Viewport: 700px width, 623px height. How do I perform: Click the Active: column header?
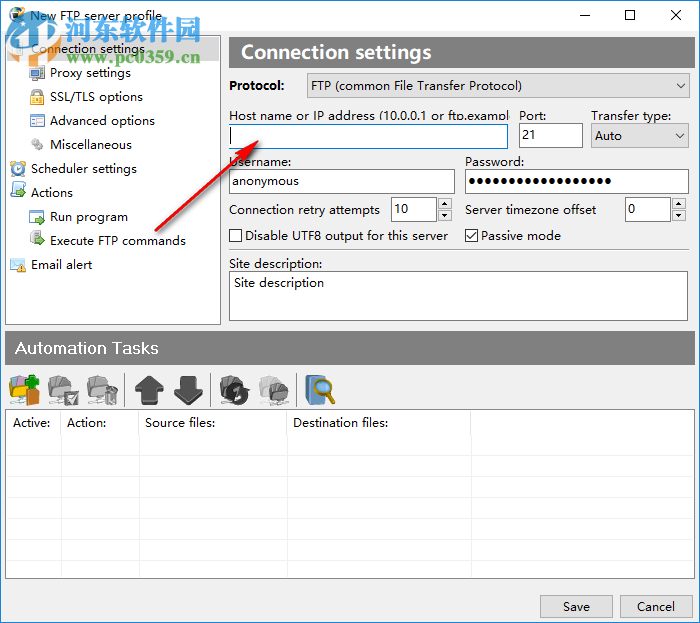point(33,423)
